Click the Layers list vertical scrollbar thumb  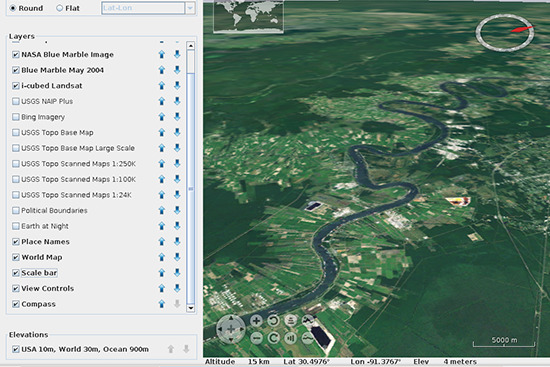coord(191,189)
